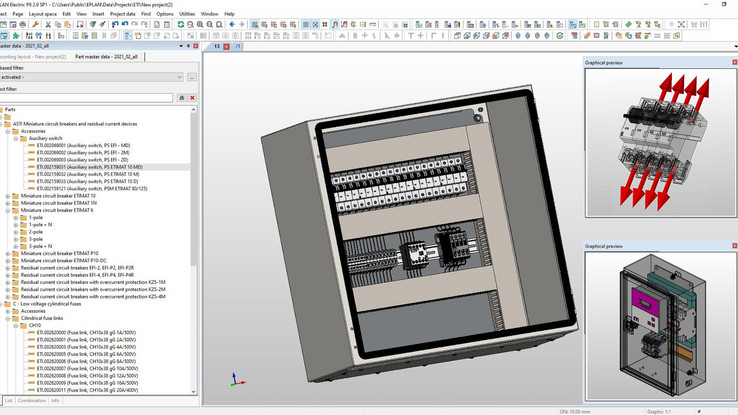The height and width of the screenshot is (415, 738).
Task: Select the List tab at panel bottom
Action: tap(8, 400)
